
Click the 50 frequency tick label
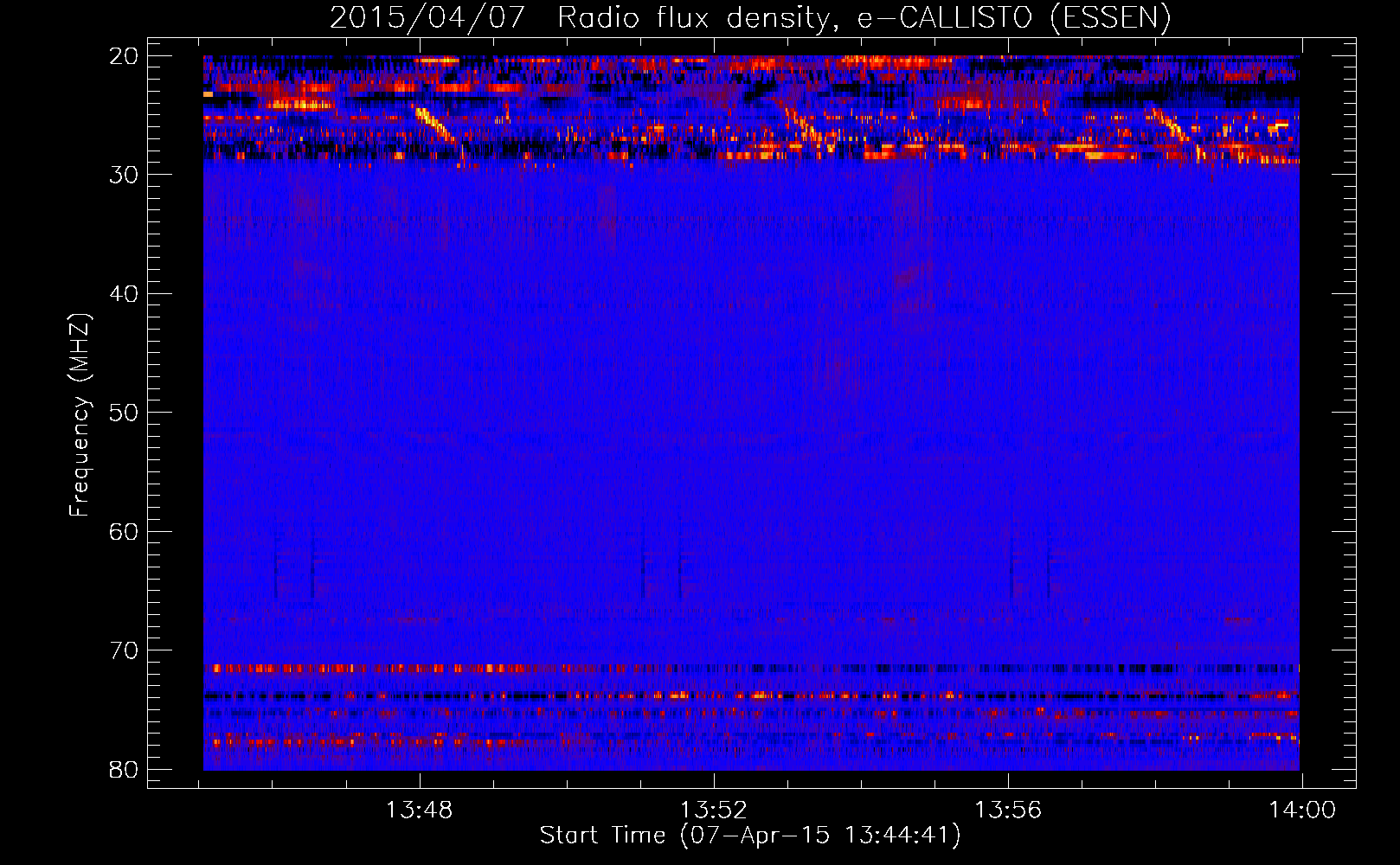(125, 413)
